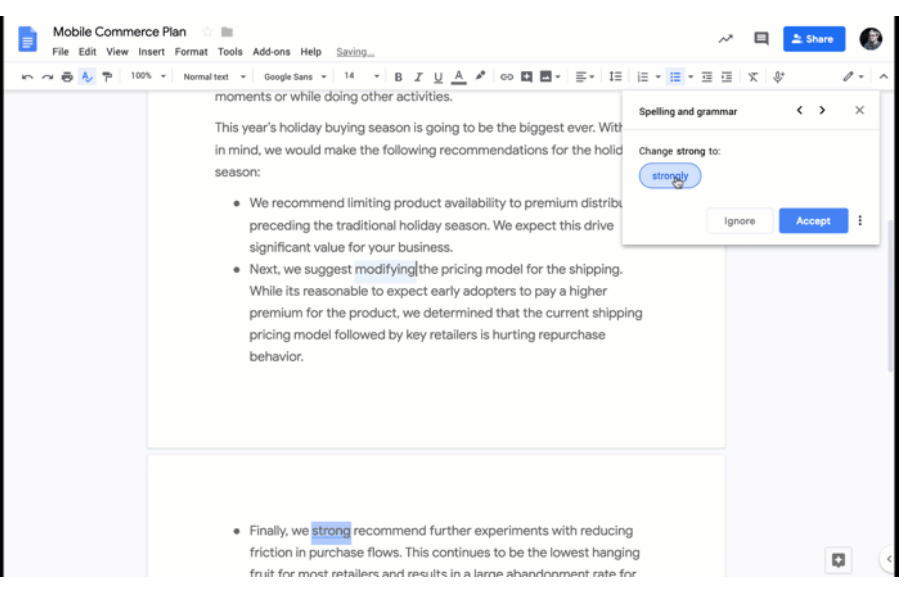Collapse the menus with the up chevron
This screenshot has width=905, height=596.
click(884, 77)
